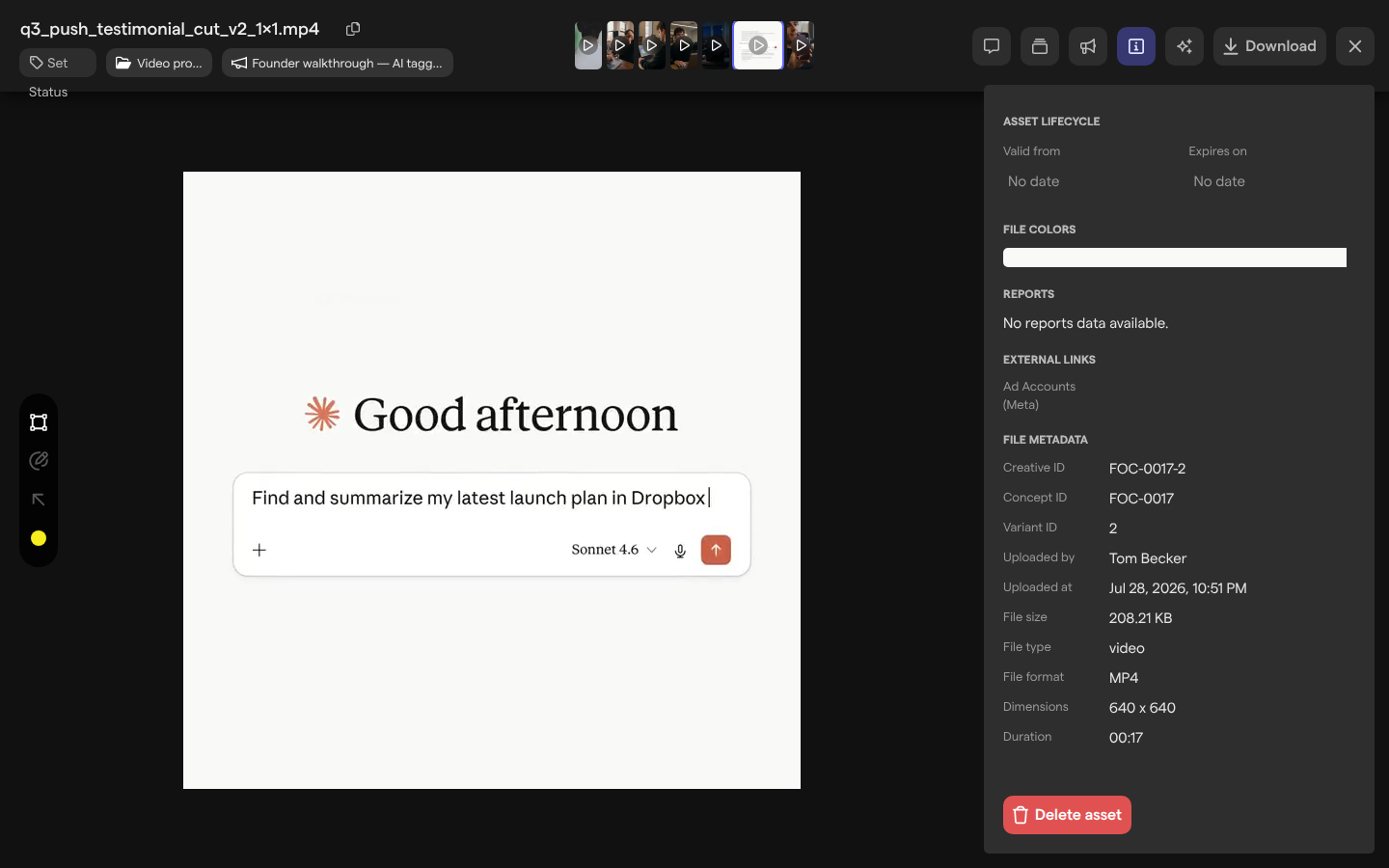Click the microphone icon in video preview

[680, 551]
